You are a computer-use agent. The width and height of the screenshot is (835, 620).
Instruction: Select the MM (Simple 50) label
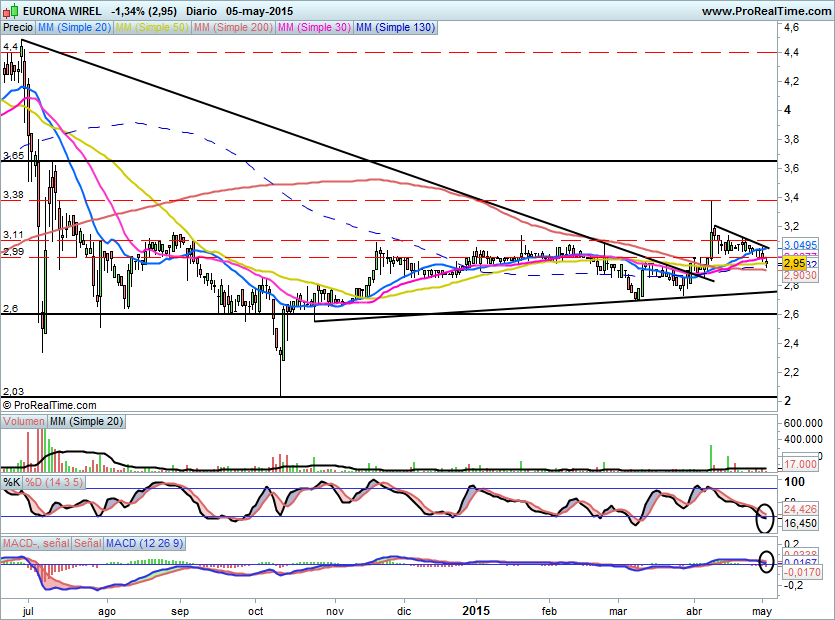click(152, 27)
